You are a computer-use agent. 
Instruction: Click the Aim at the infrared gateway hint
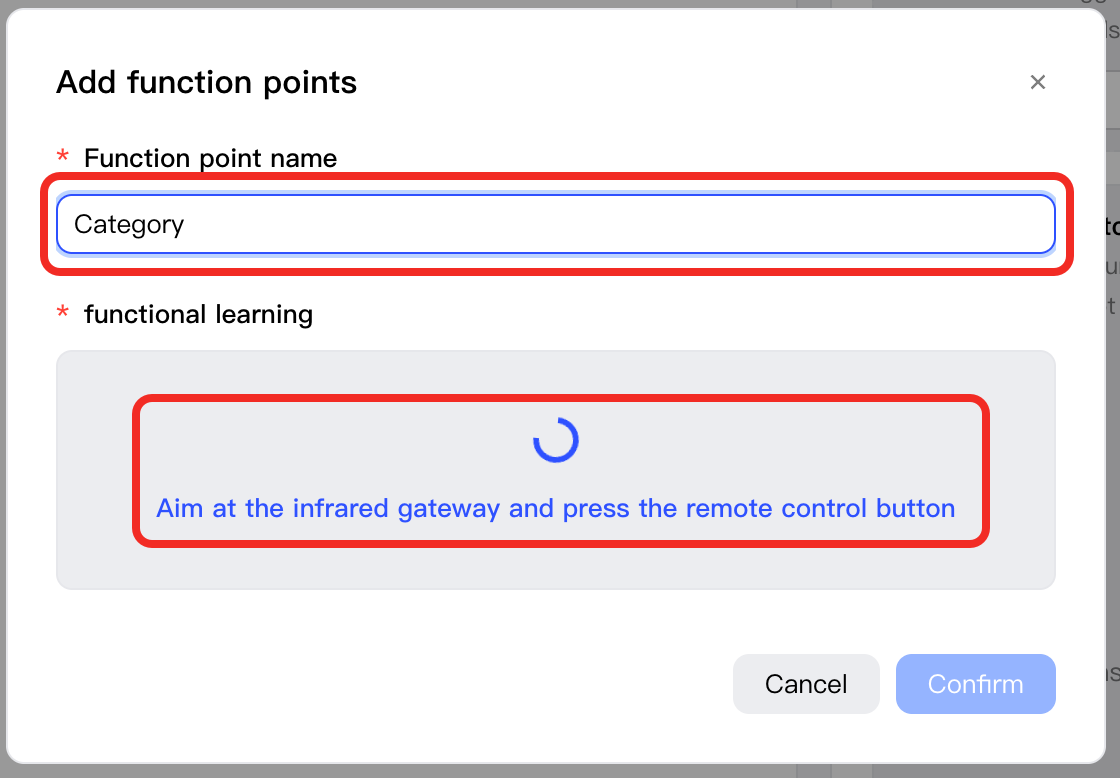click(556, 509)
